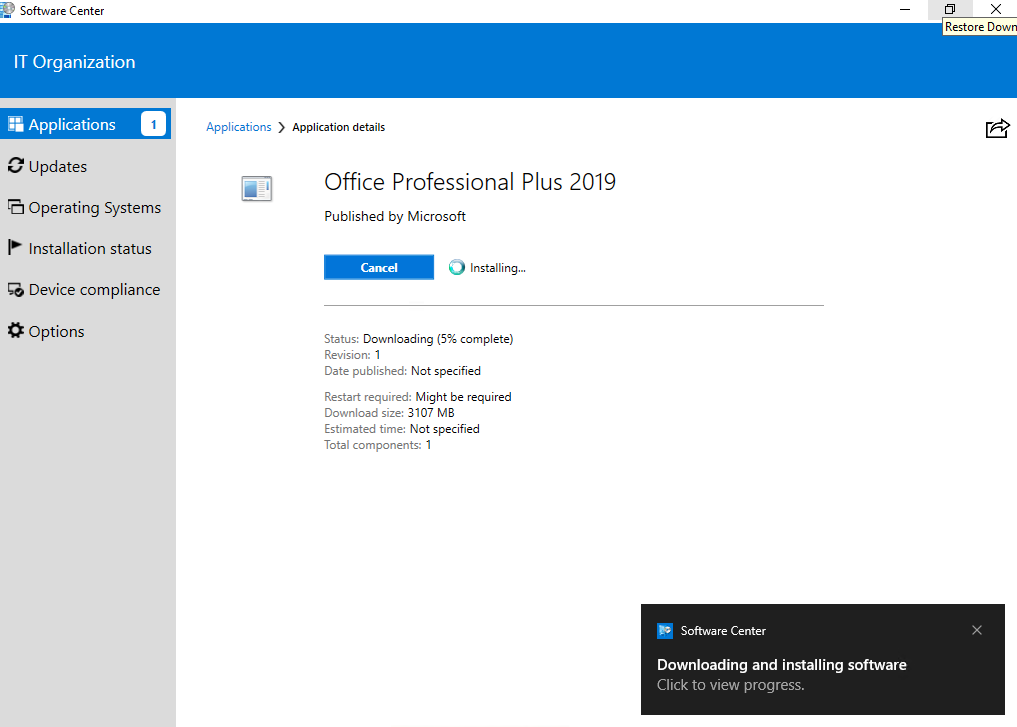Restore down the Software Center window
The height and width of the screenshot is (727, 1017).
(950, 9)
